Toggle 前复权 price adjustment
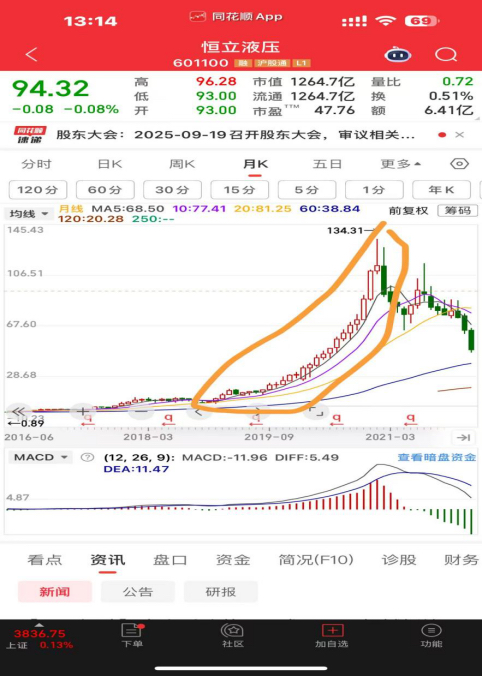The width and height of the screenshot is (482, 676). (x=408, y=211)
